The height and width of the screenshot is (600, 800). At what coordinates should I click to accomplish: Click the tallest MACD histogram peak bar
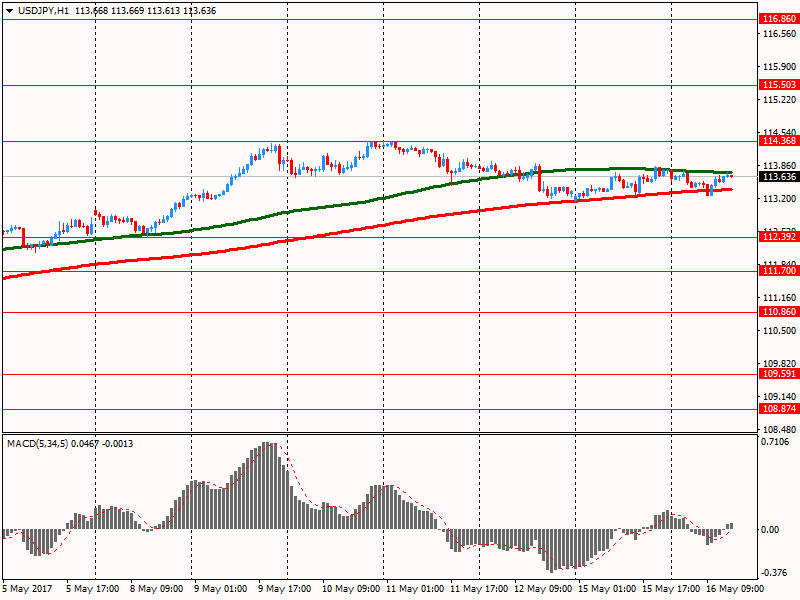[x=267, y=486]
